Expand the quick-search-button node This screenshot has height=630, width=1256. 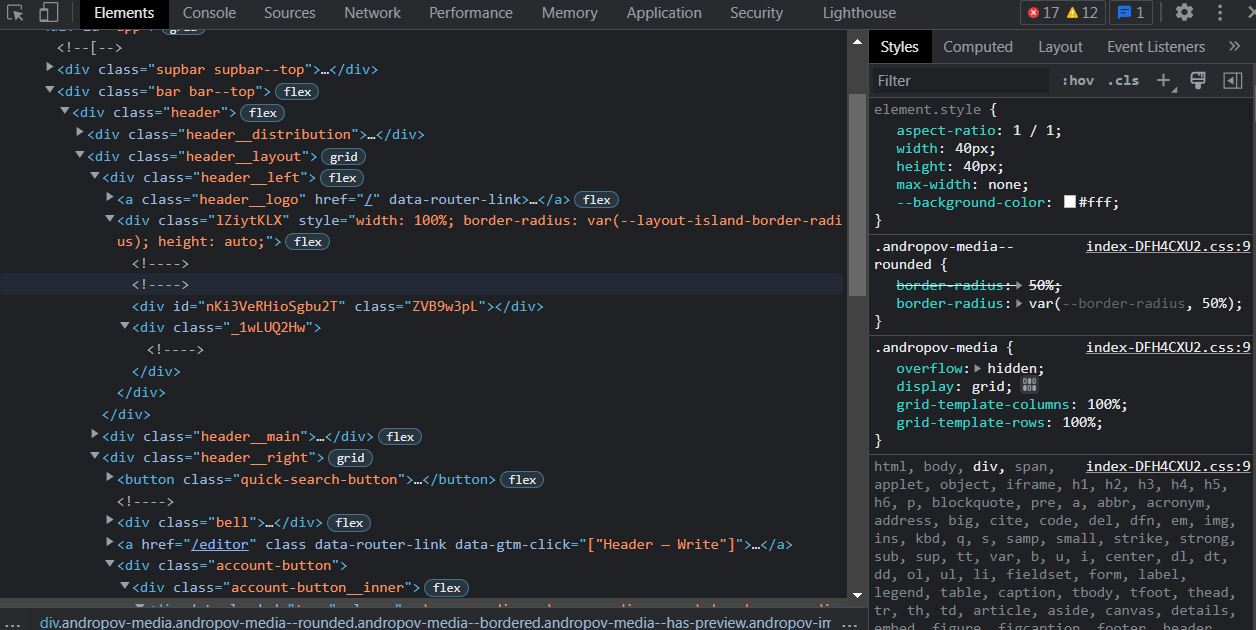tap(110, 478)
